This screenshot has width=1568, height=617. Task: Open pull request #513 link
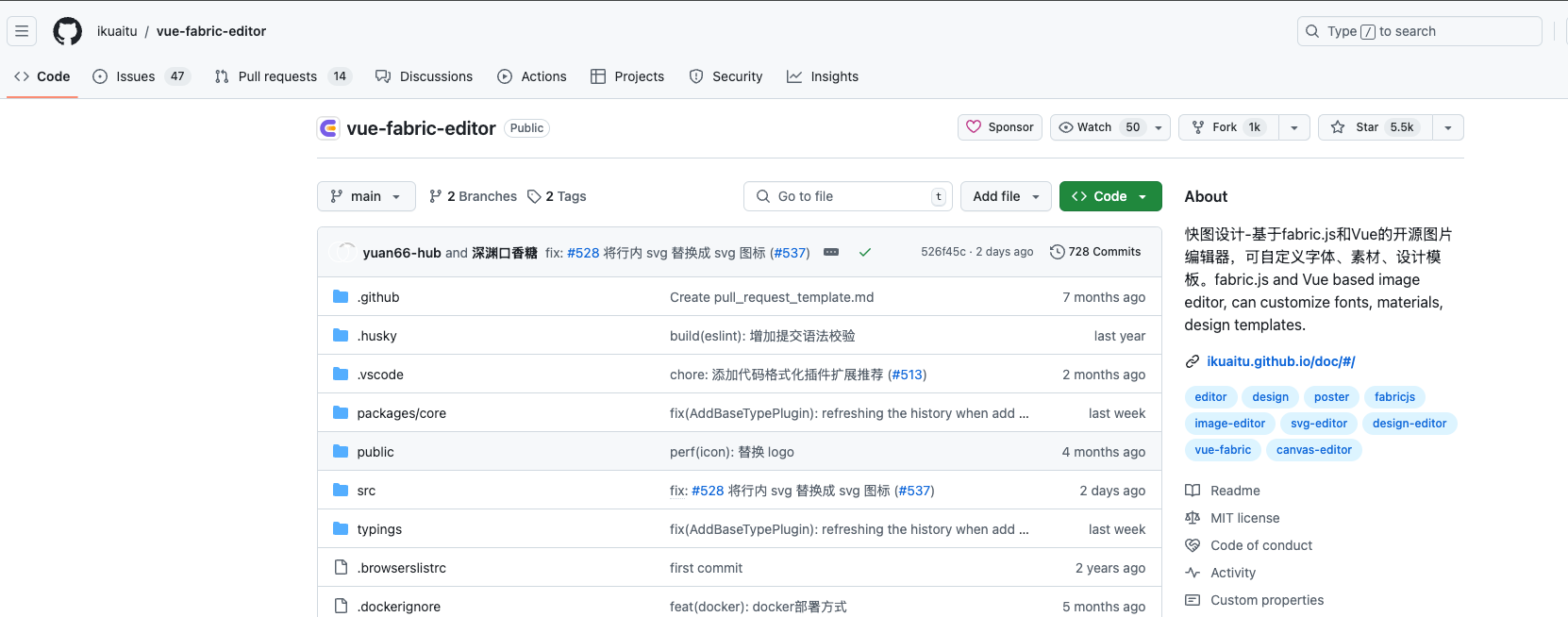(x=908, y=375)
